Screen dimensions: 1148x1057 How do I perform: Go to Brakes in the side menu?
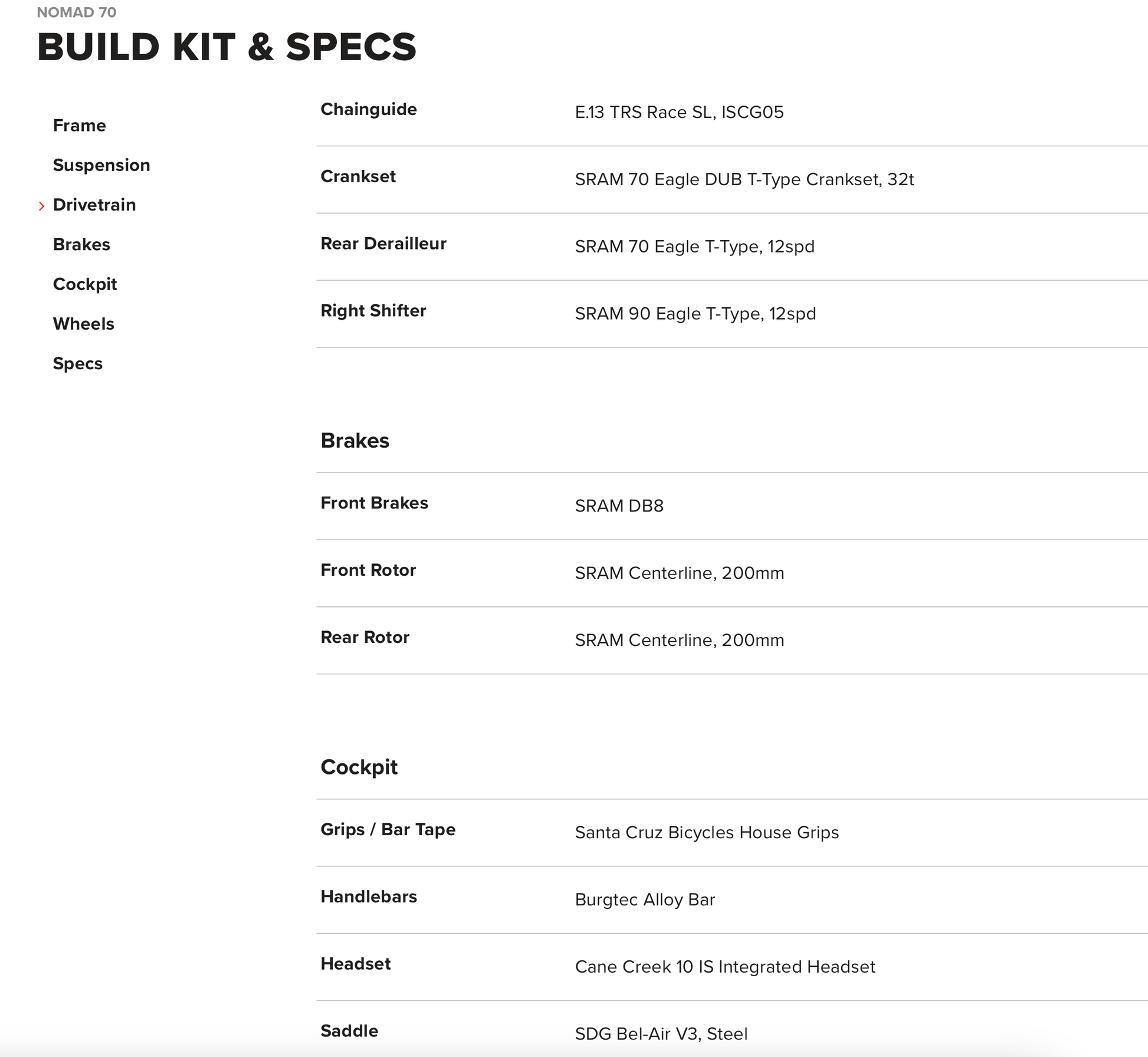[x=81, y=244]
